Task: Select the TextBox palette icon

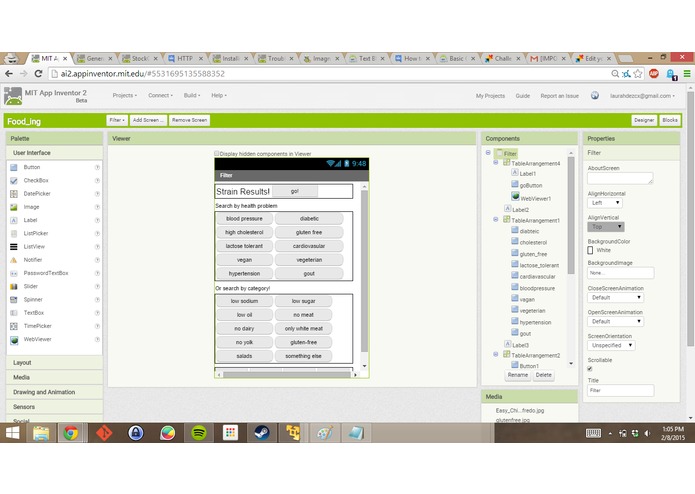Action: pos(14,313)
